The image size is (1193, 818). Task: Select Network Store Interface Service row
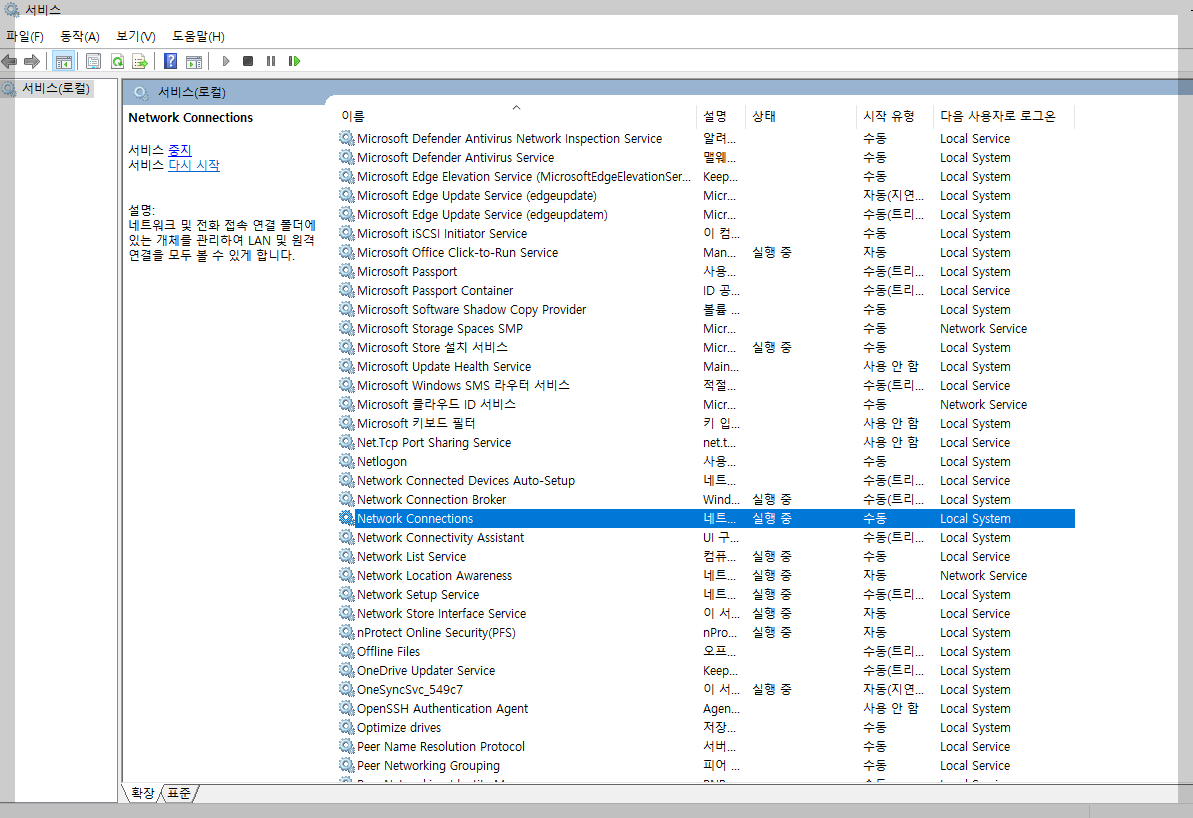pos(705,613)
